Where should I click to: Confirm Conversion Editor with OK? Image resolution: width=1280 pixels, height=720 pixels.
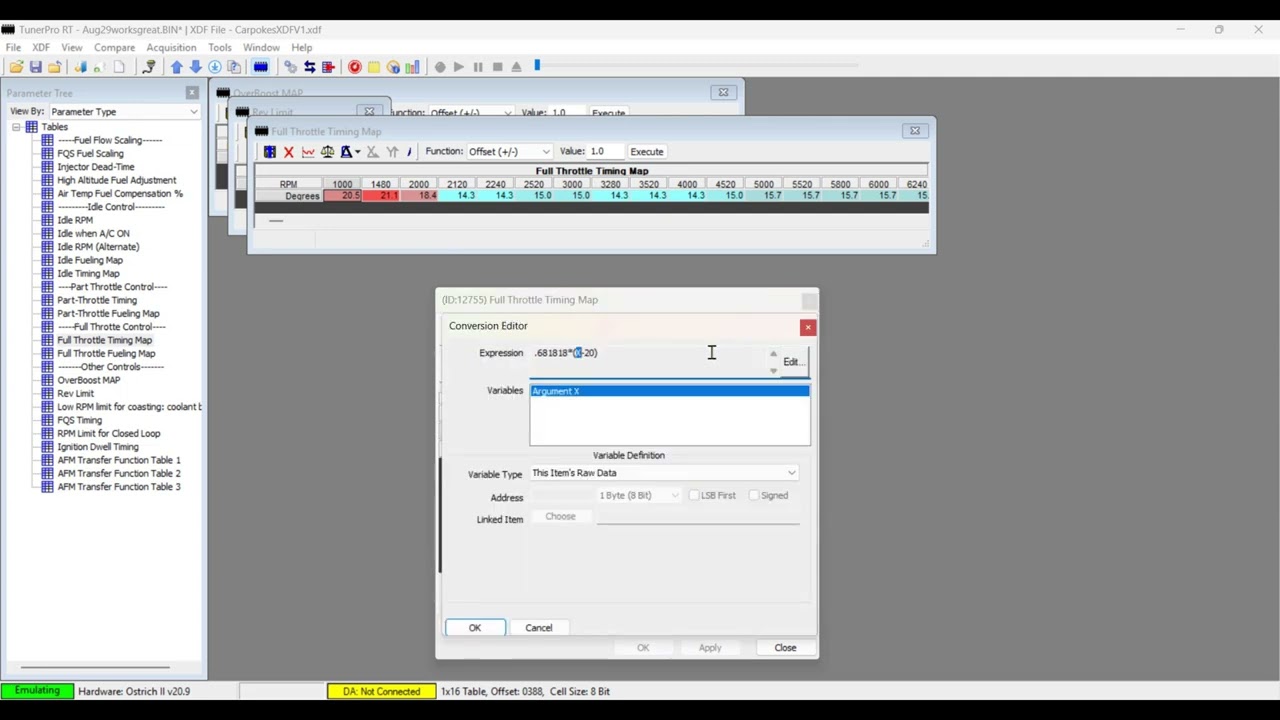pos(475,628)
